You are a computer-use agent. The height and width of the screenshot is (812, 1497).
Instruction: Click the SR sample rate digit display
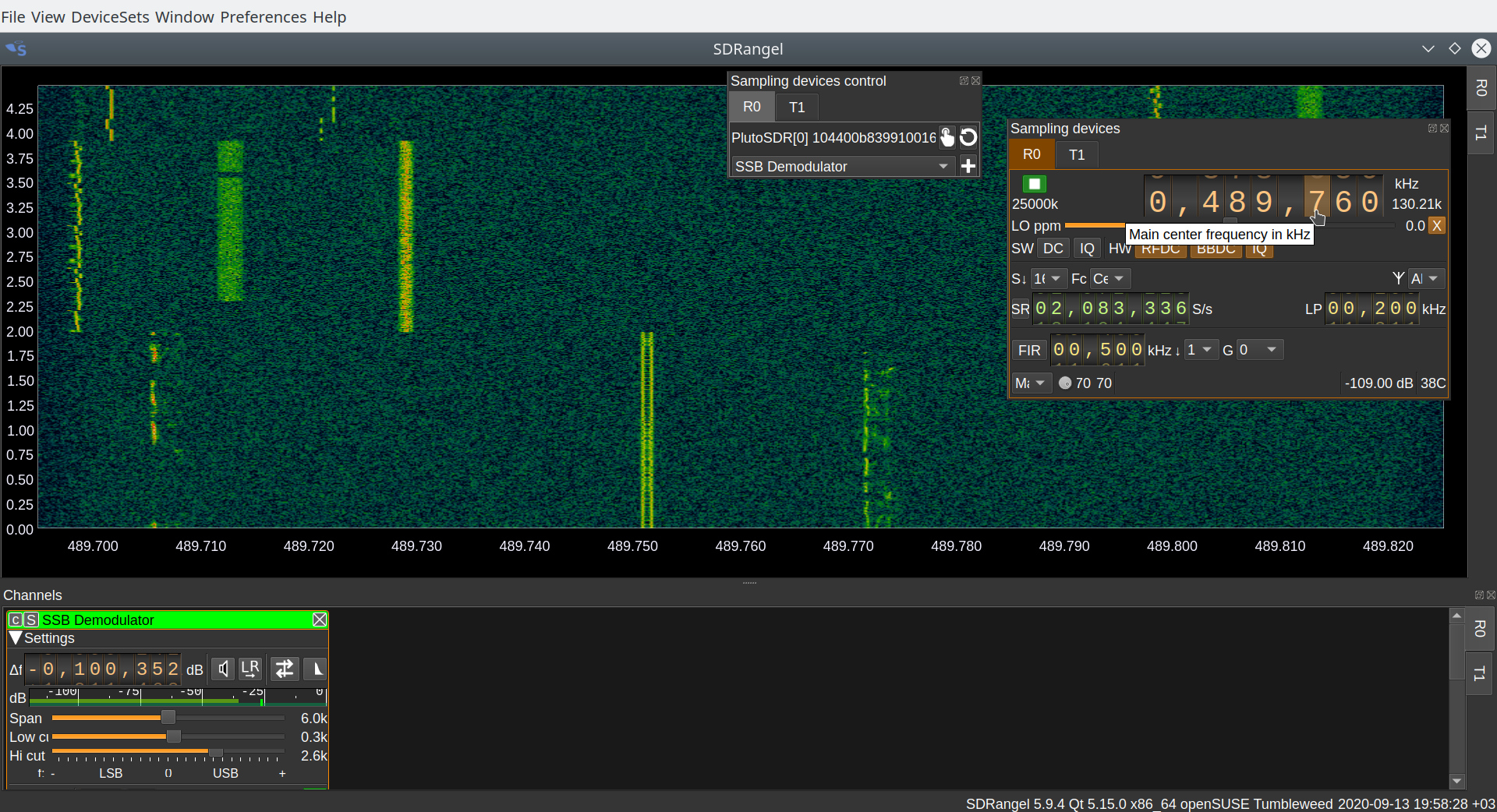[1110, 309]
